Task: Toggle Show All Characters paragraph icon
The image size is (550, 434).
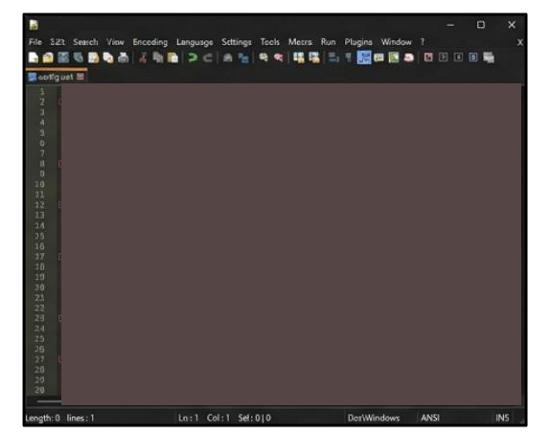Action: tap(348, 58)
